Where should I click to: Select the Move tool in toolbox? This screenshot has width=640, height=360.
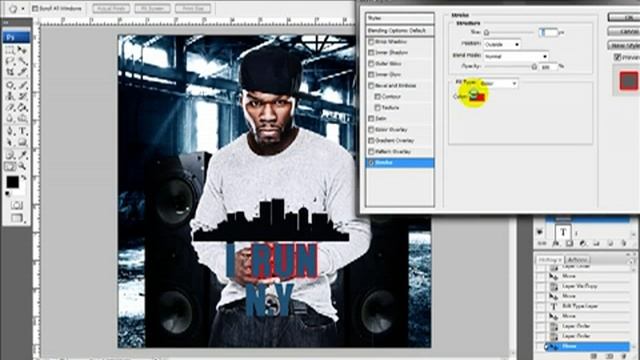[x=22, y=50]
